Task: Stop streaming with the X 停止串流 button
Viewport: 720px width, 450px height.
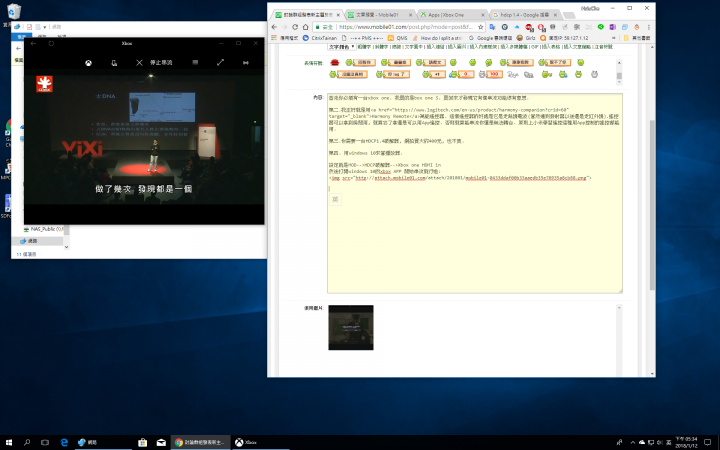Action: [154, 62]
